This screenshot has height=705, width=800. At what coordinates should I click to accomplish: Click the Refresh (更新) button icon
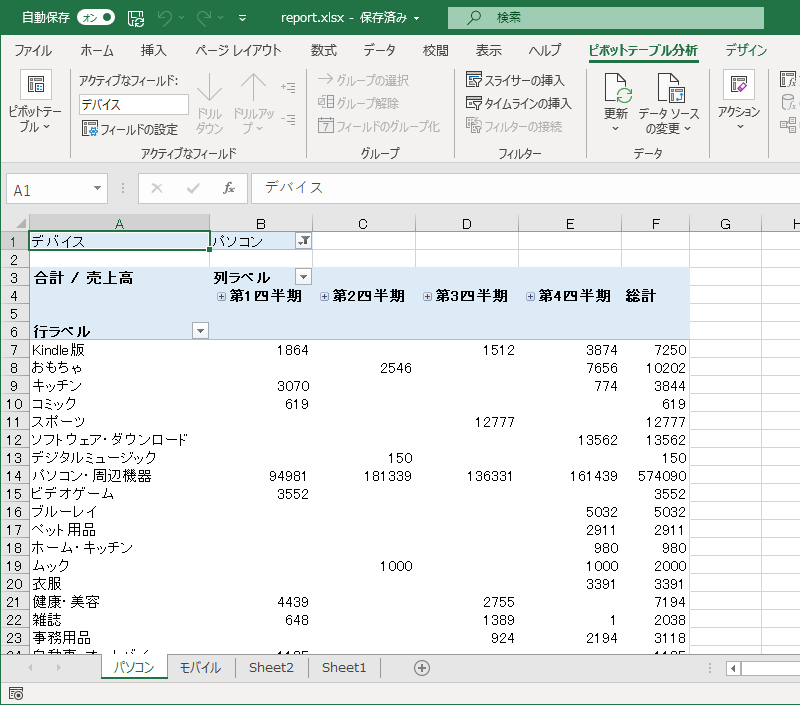[617, 90]
